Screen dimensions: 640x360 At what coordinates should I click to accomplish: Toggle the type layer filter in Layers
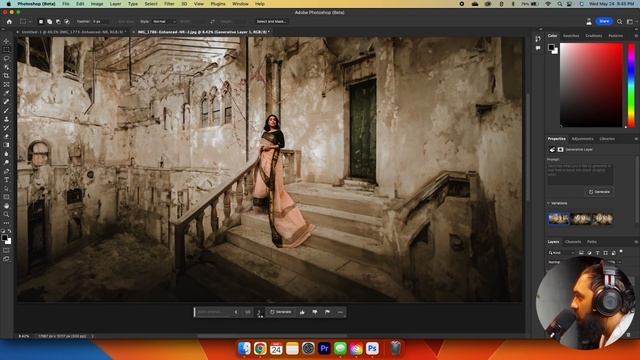click(x=598, y=253)
